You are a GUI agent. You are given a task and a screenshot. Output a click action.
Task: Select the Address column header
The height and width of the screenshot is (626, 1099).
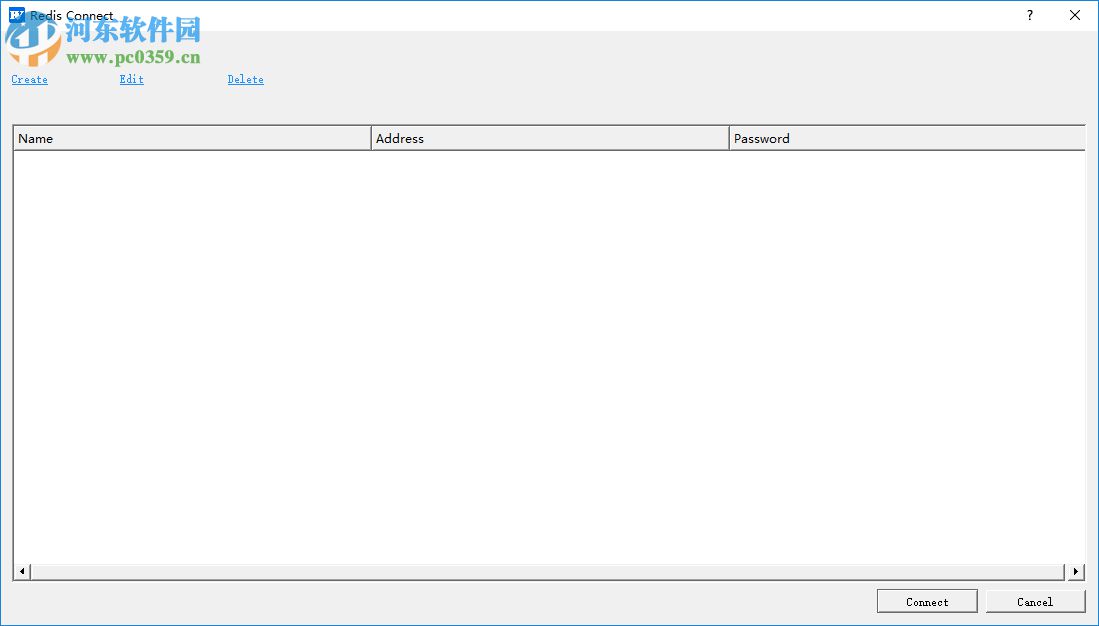(550, 138)
